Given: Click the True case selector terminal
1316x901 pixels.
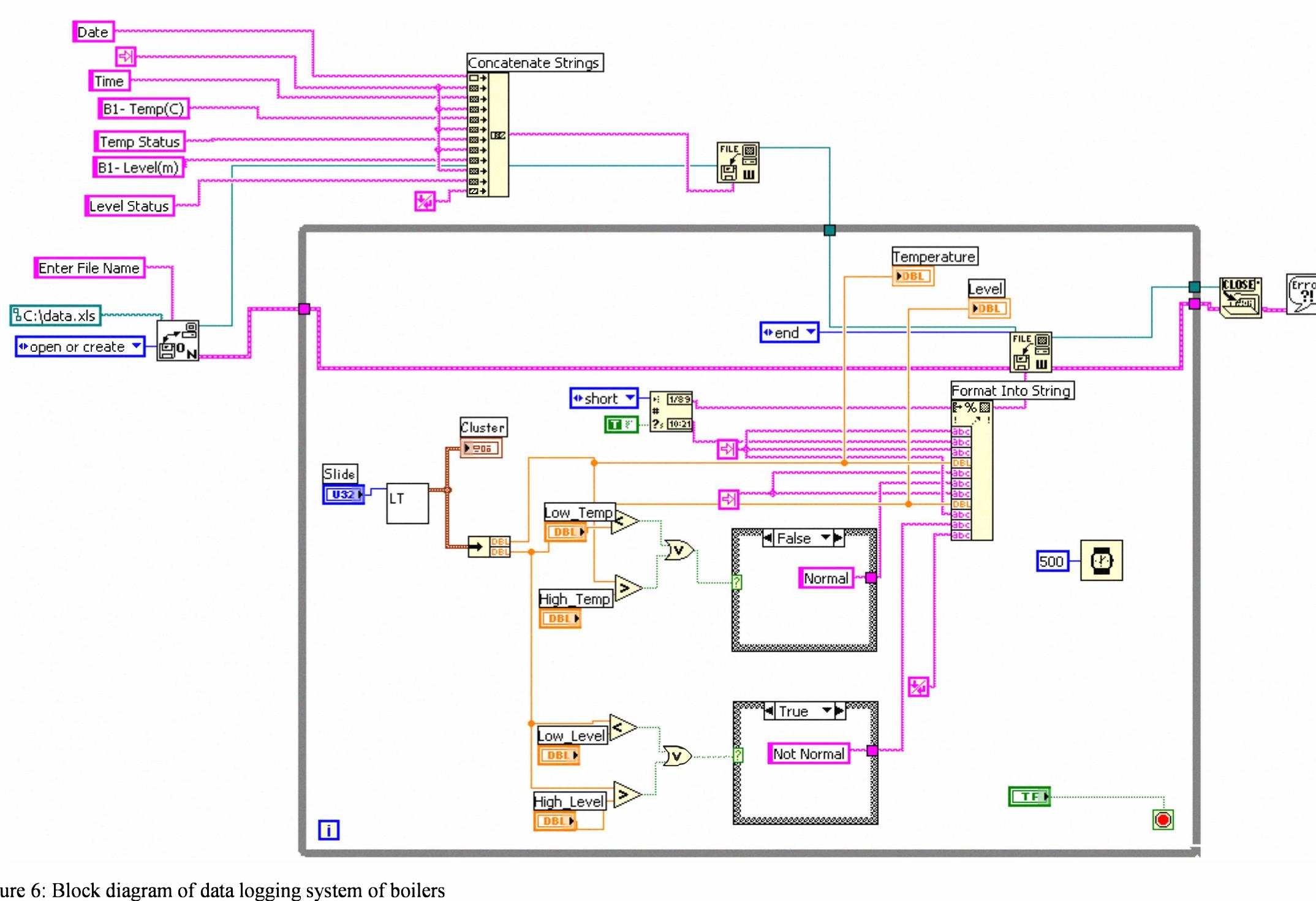Looking at the screenshot, I should [738, 755].
